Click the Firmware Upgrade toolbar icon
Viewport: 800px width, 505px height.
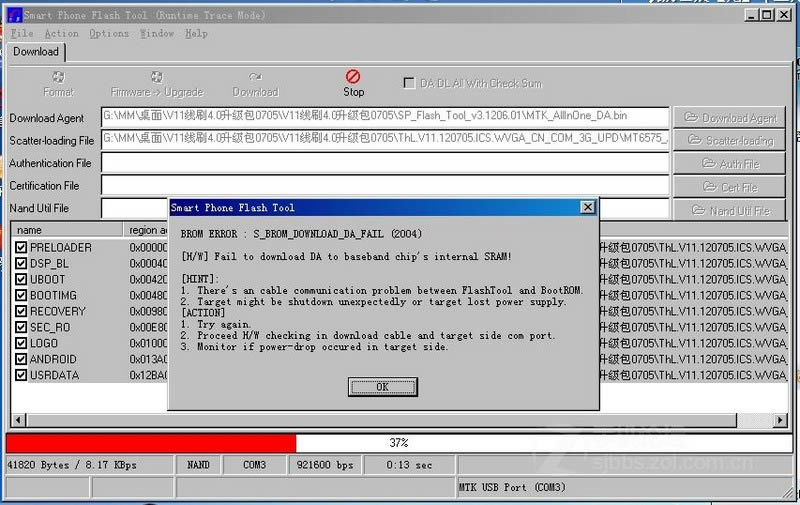157,77
